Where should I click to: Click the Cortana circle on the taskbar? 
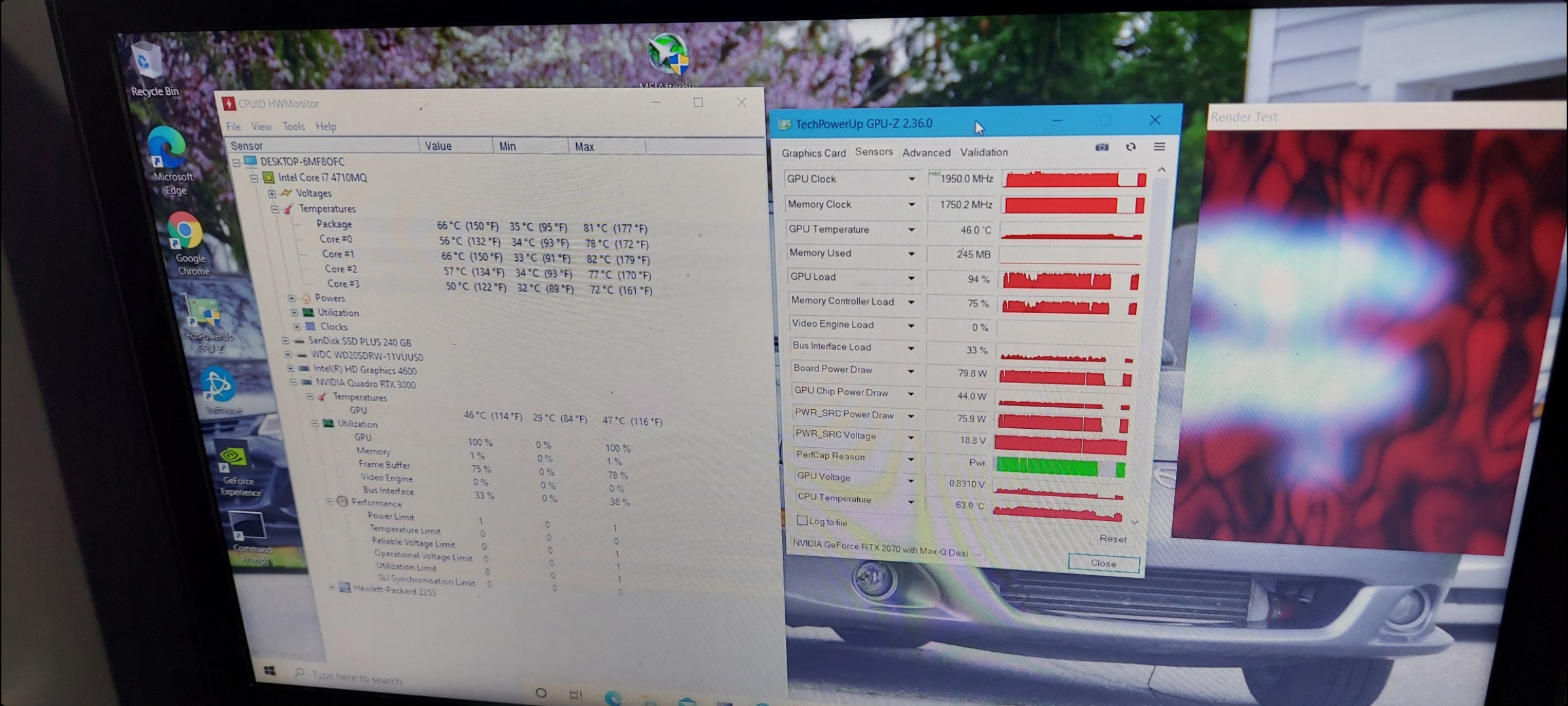click(x=541, y=693)
